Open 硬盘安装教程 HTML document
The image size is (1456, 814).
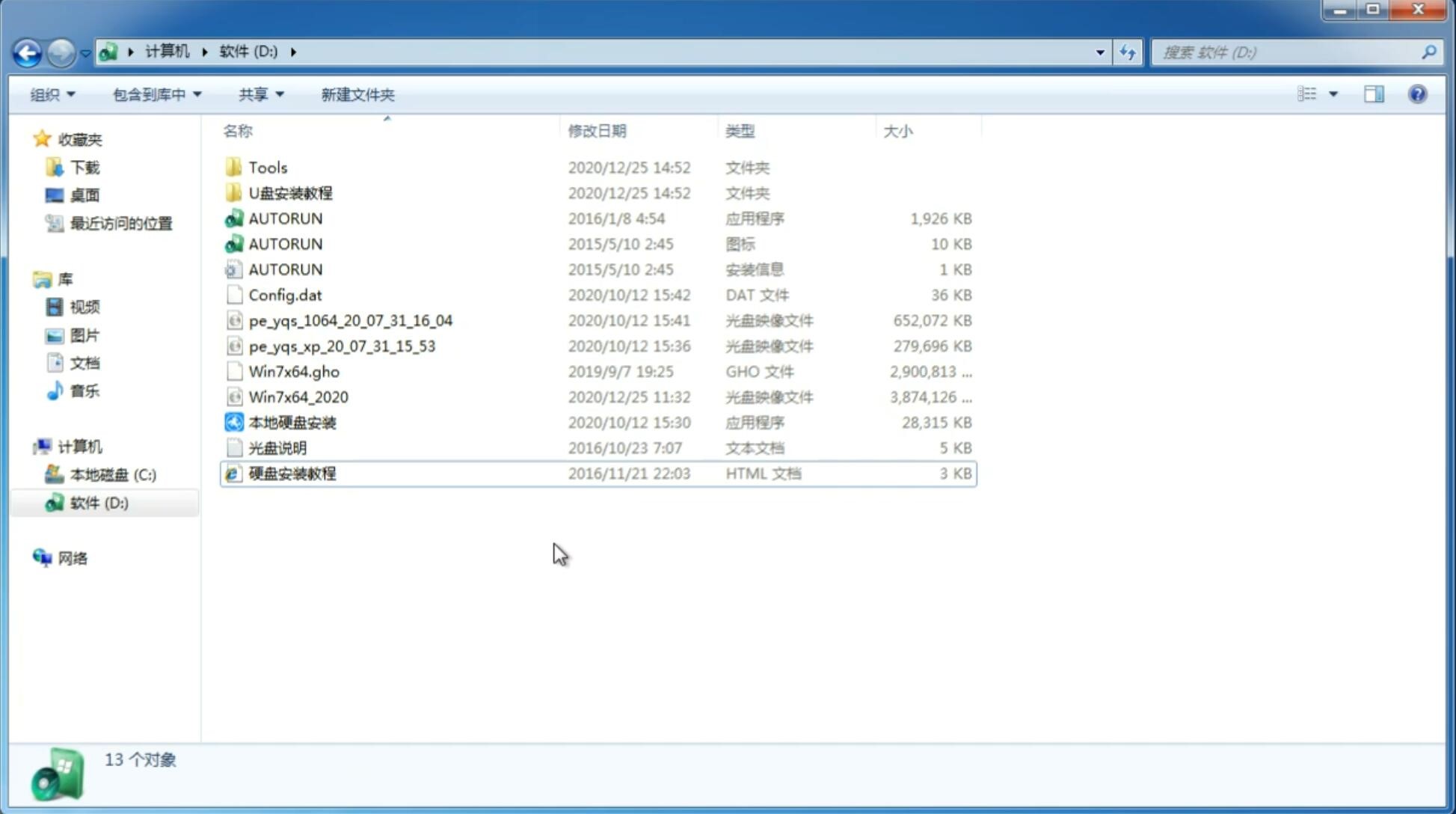click(291, 473)
